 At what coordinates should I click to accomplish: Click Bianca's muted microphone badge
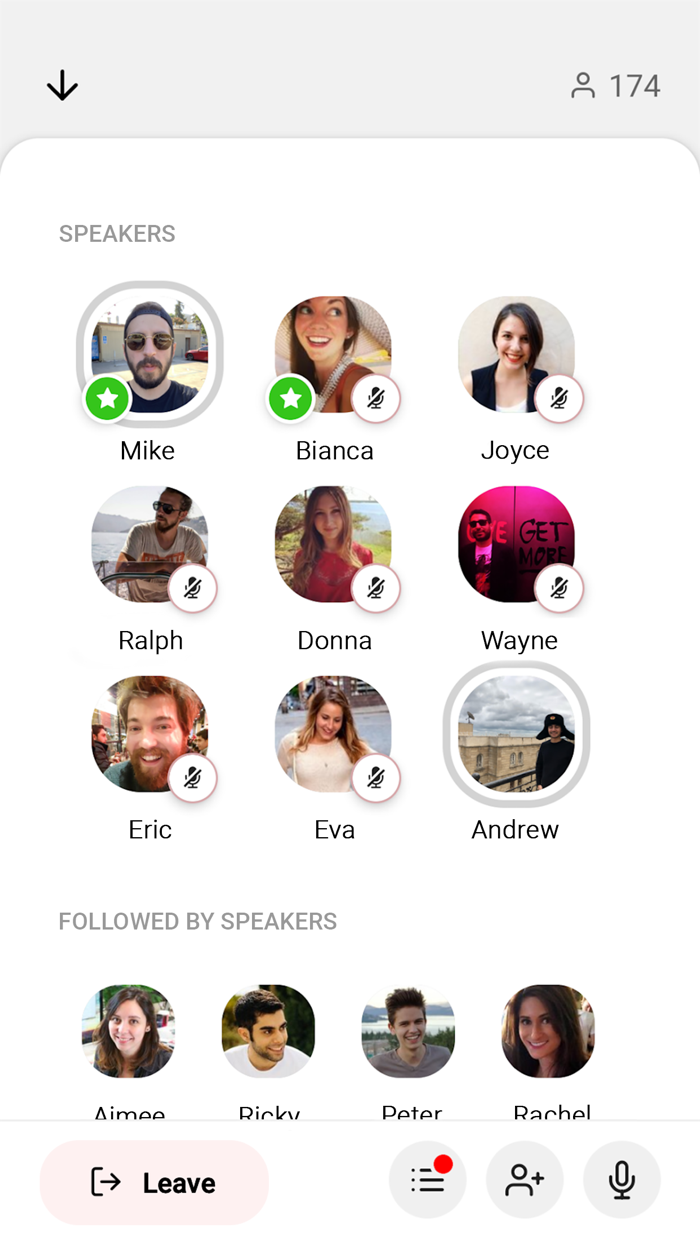click(376, 400)
